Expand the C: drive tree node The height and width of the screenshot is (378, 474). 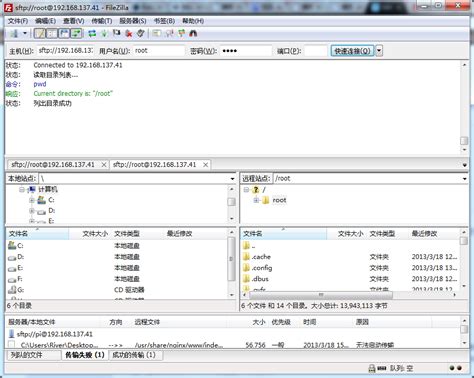[x=32, y=200]
